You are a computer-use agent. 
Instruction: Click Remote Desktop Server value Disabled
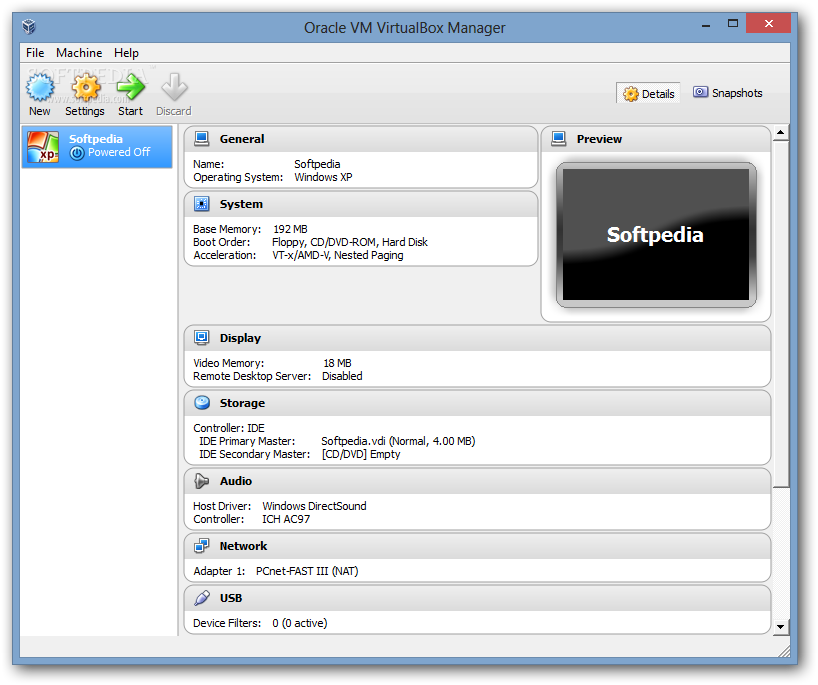(x=342, y=376)
